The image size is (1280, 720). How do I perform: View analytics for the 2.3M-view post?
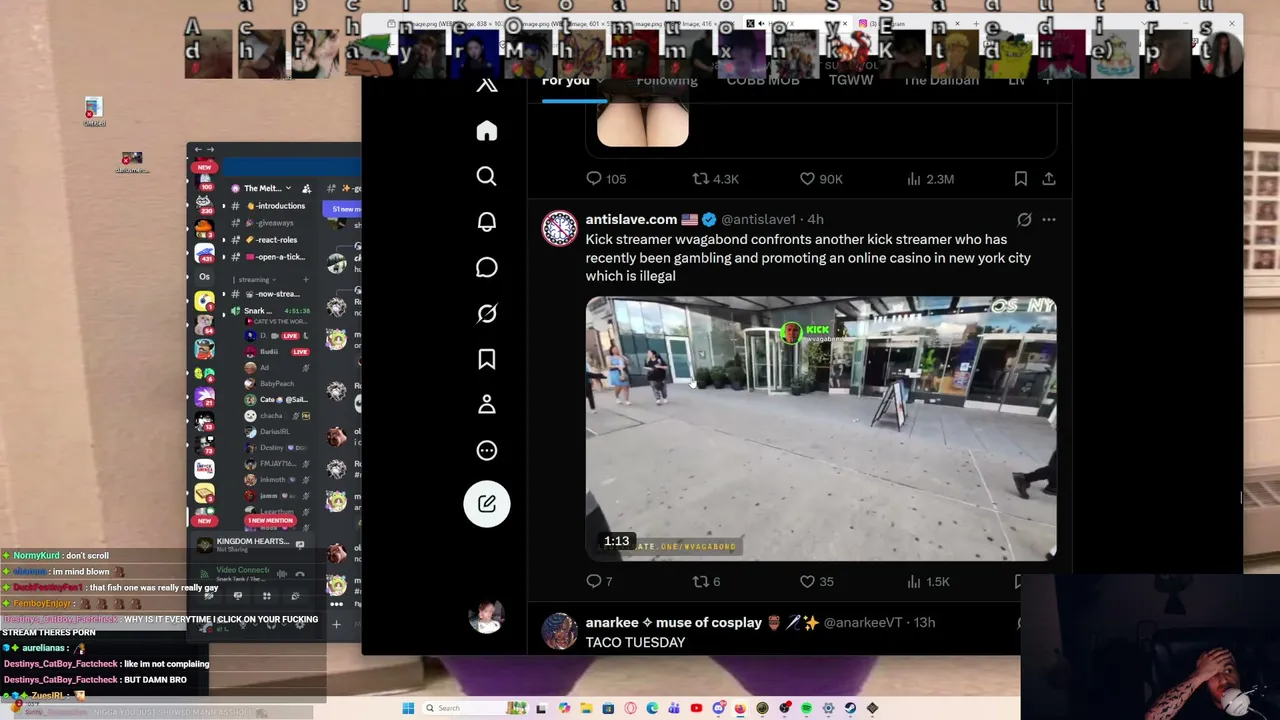coord(930,179)
